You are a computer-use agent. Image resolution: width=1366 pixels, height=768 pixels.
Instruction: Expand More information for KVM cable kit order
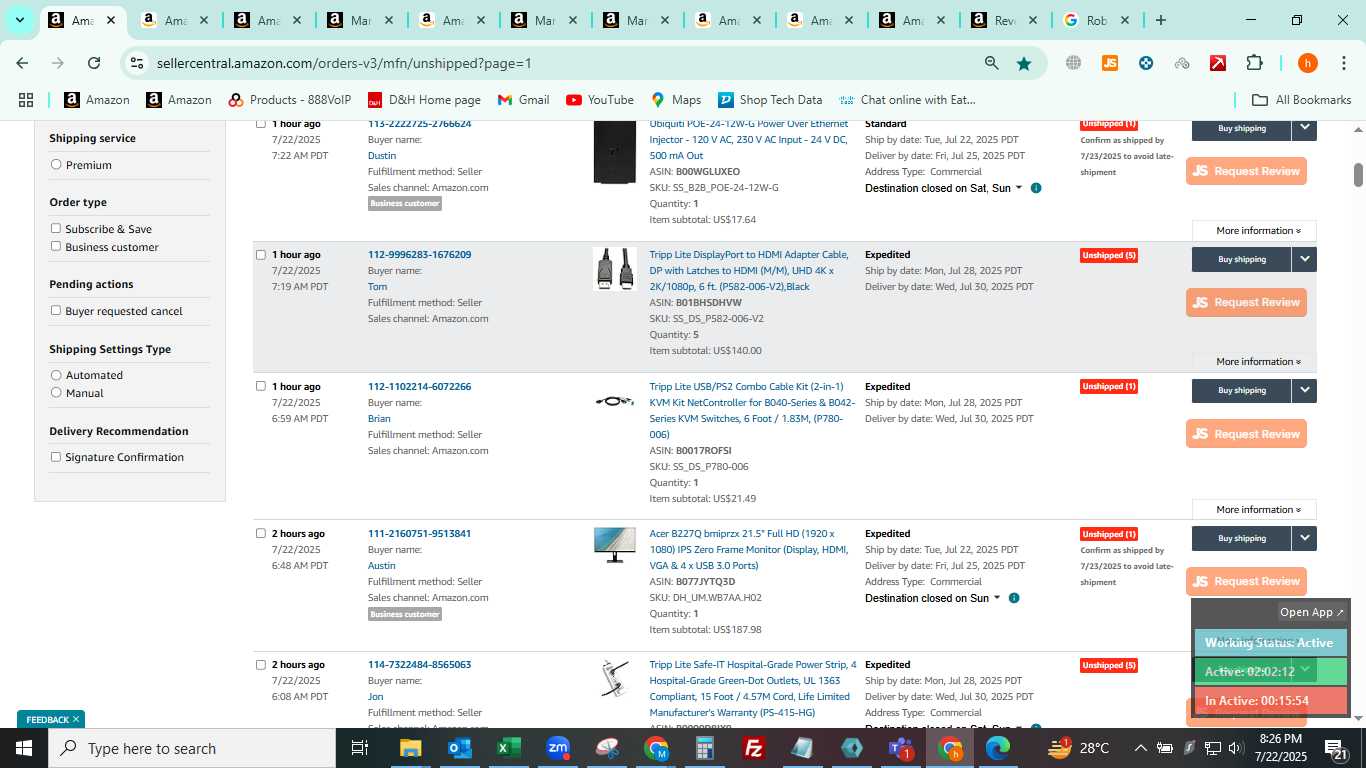[1254, 510]
